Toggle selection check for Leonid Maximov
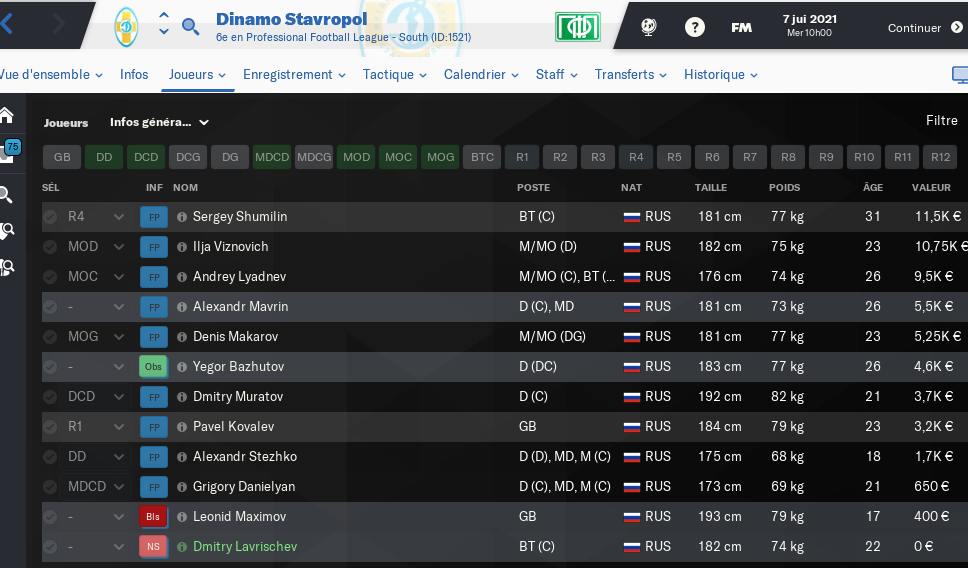Viewport: 968px width, 568px height. click(50, 517)
